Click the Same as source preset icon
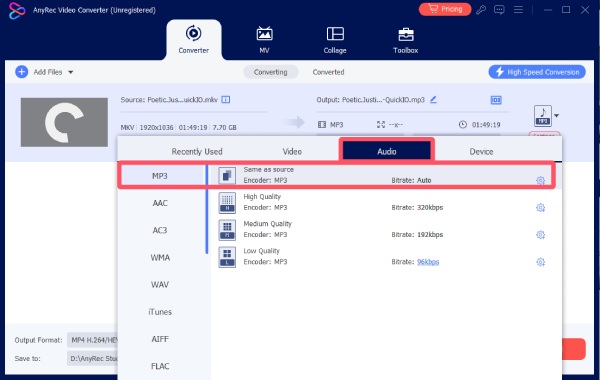This screenshot has height=380, width=600. [x=227, y=176]
